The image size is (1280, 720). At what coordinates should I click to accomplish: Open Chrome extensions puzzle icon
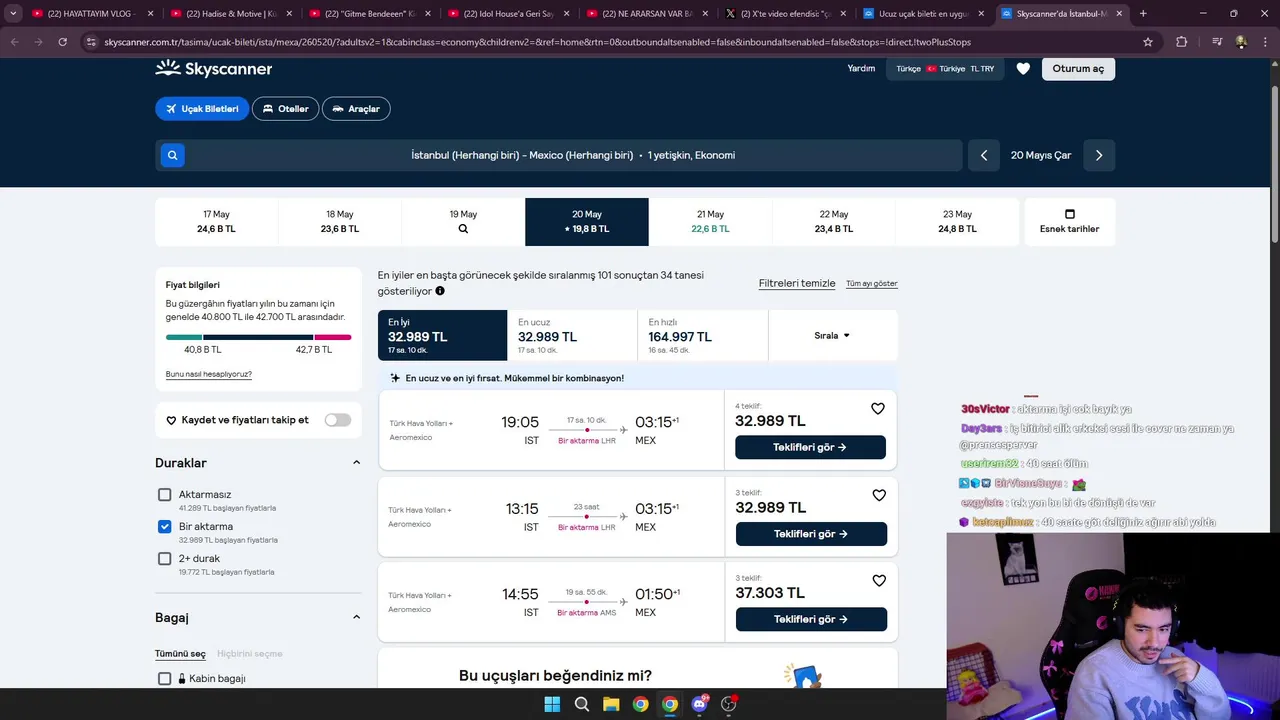pyautogui.click(x=1181, y=42)
